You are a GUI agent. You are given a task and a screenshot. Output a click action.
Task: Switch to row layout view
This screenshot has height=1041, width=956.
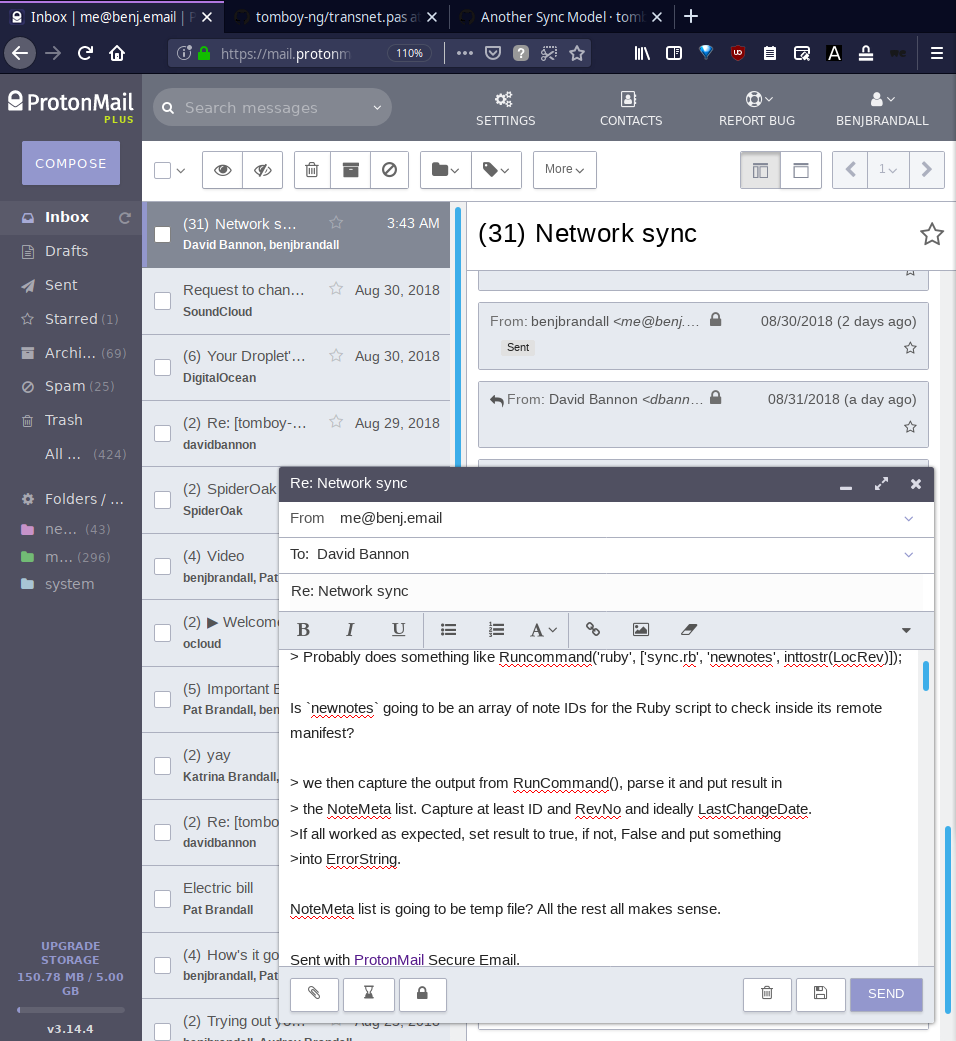[801, 170]
